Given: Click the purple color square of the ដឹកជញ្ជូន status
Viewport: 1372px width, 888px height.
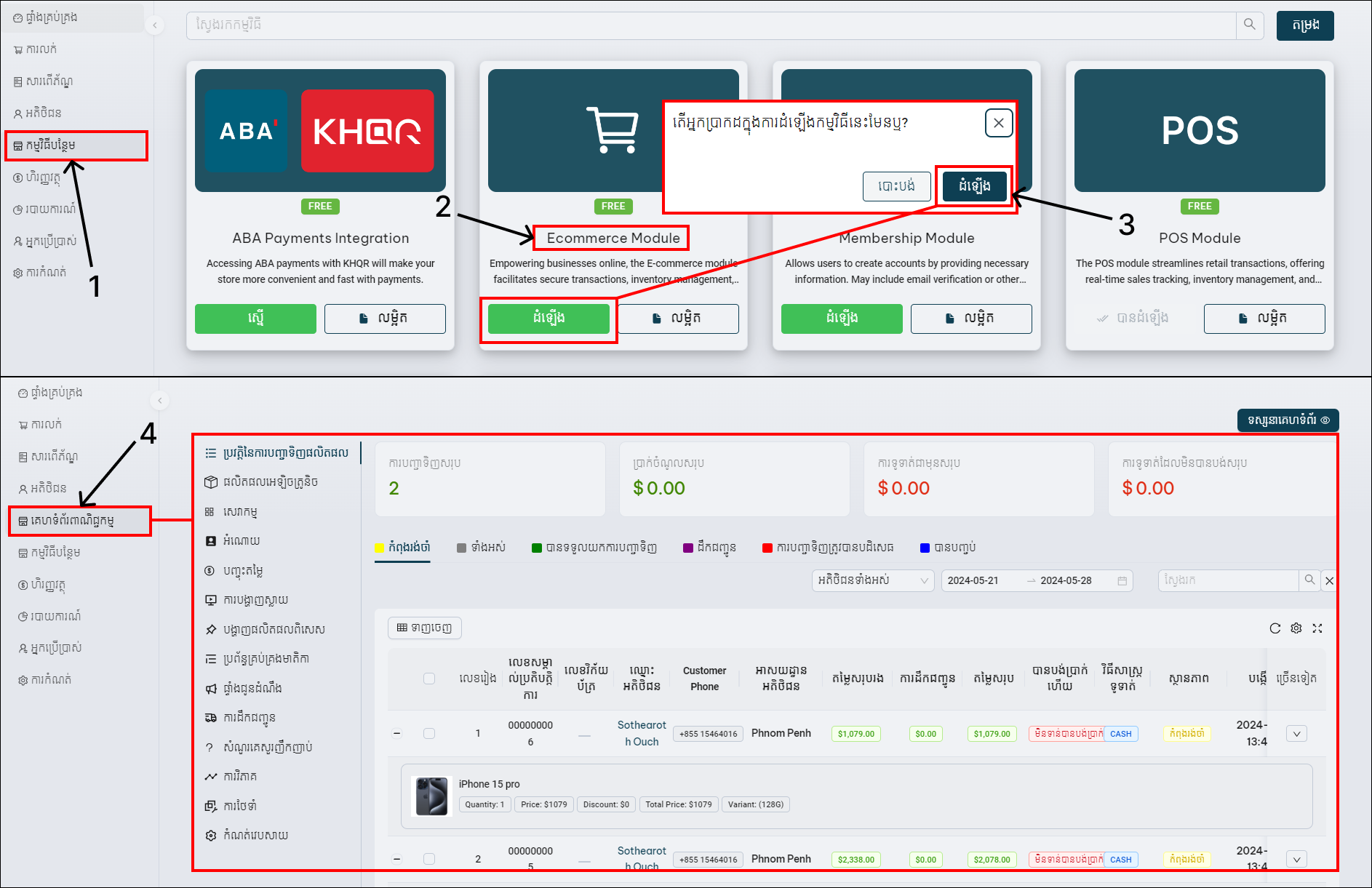Looking at the screenshot, I should (x=688, y=548).
